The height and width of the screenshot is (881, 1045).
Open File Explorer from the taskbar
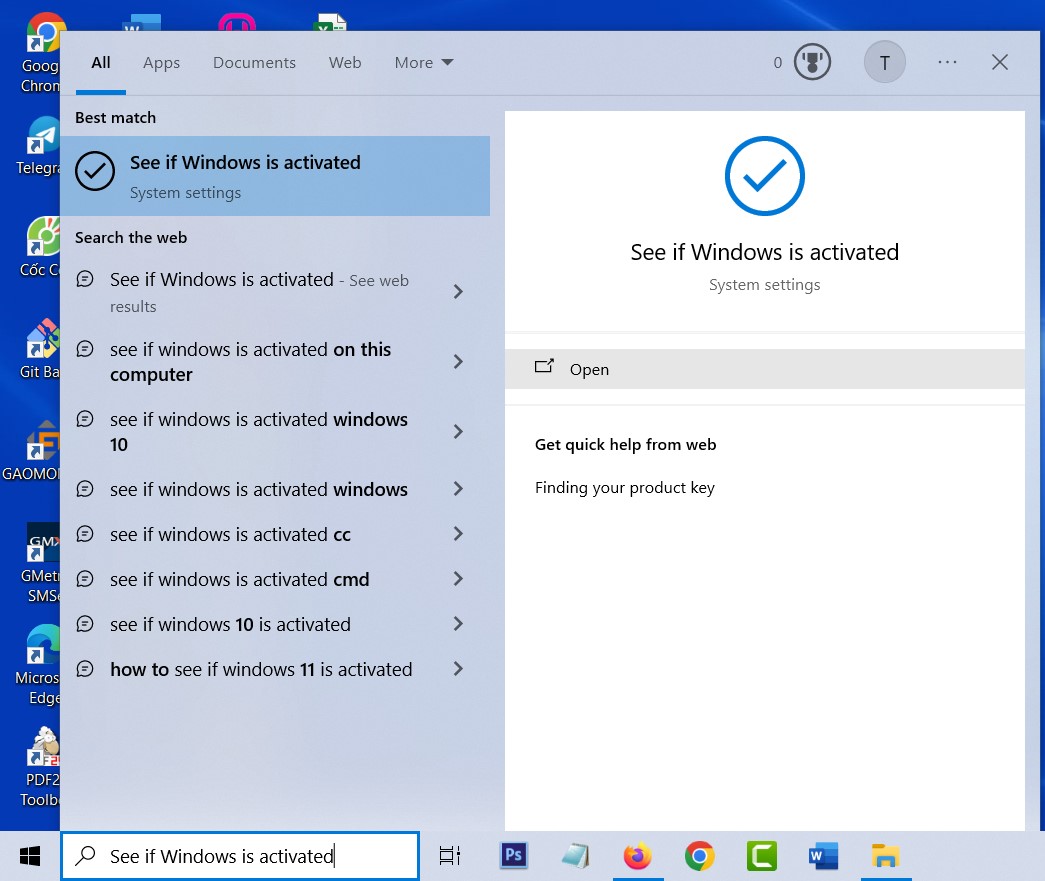point(885,856)
